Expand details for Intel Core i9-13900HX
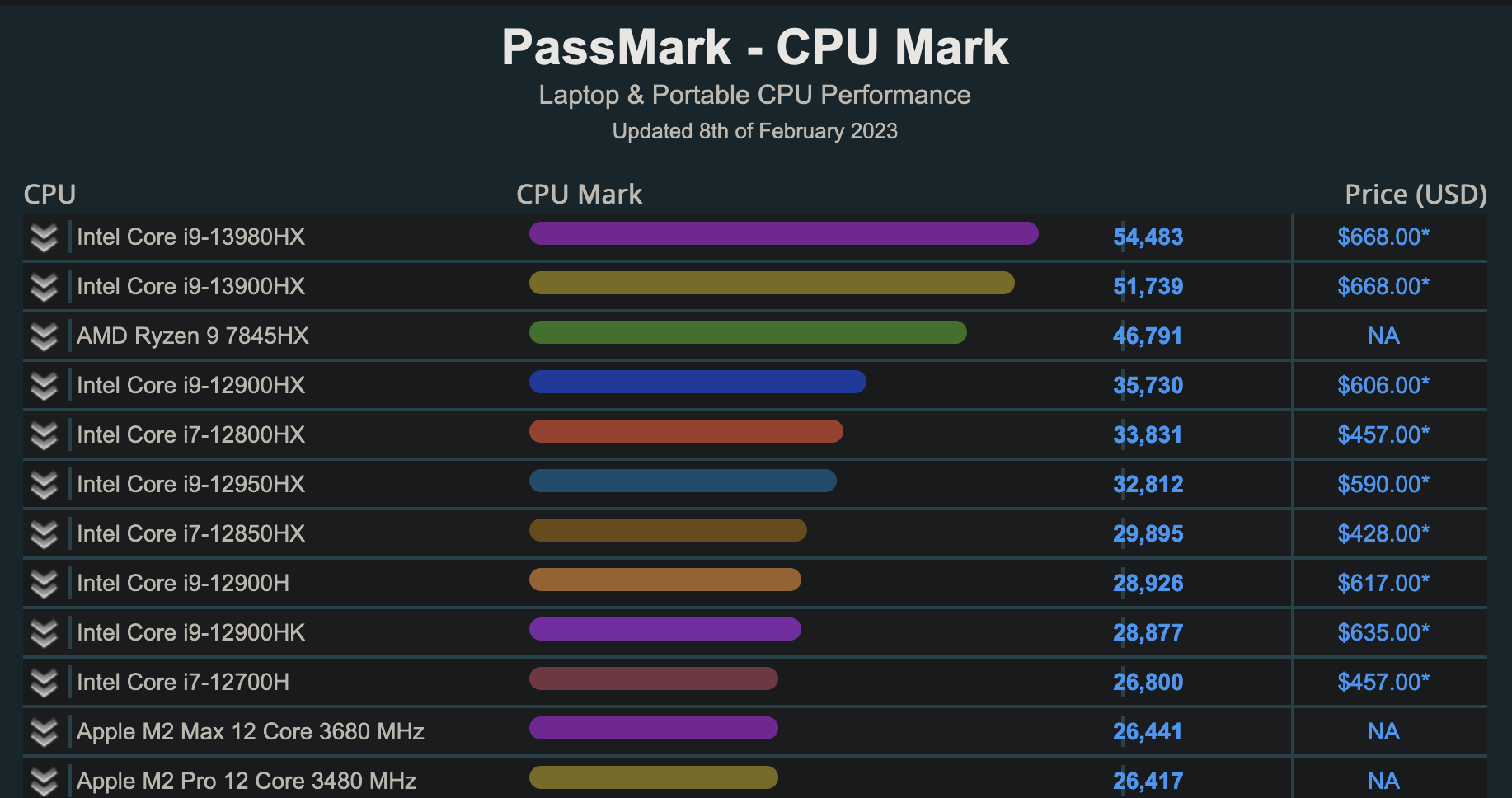Screen dimensions: 1512x798 tap(44, 287)
